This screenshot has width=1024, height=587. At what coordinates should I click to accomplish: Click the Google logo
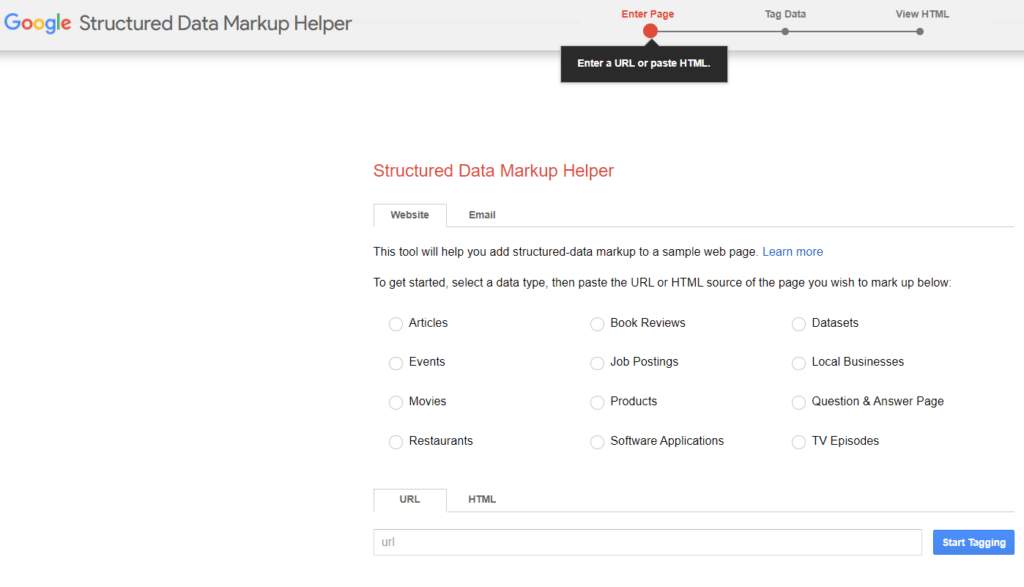pyautogui.click(x=37, y=23)
